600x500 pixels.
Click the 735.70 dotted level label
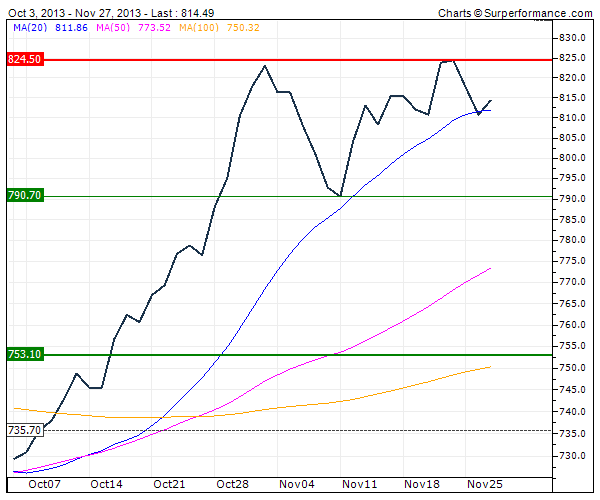pyautogui.click(x=24, y=430)
